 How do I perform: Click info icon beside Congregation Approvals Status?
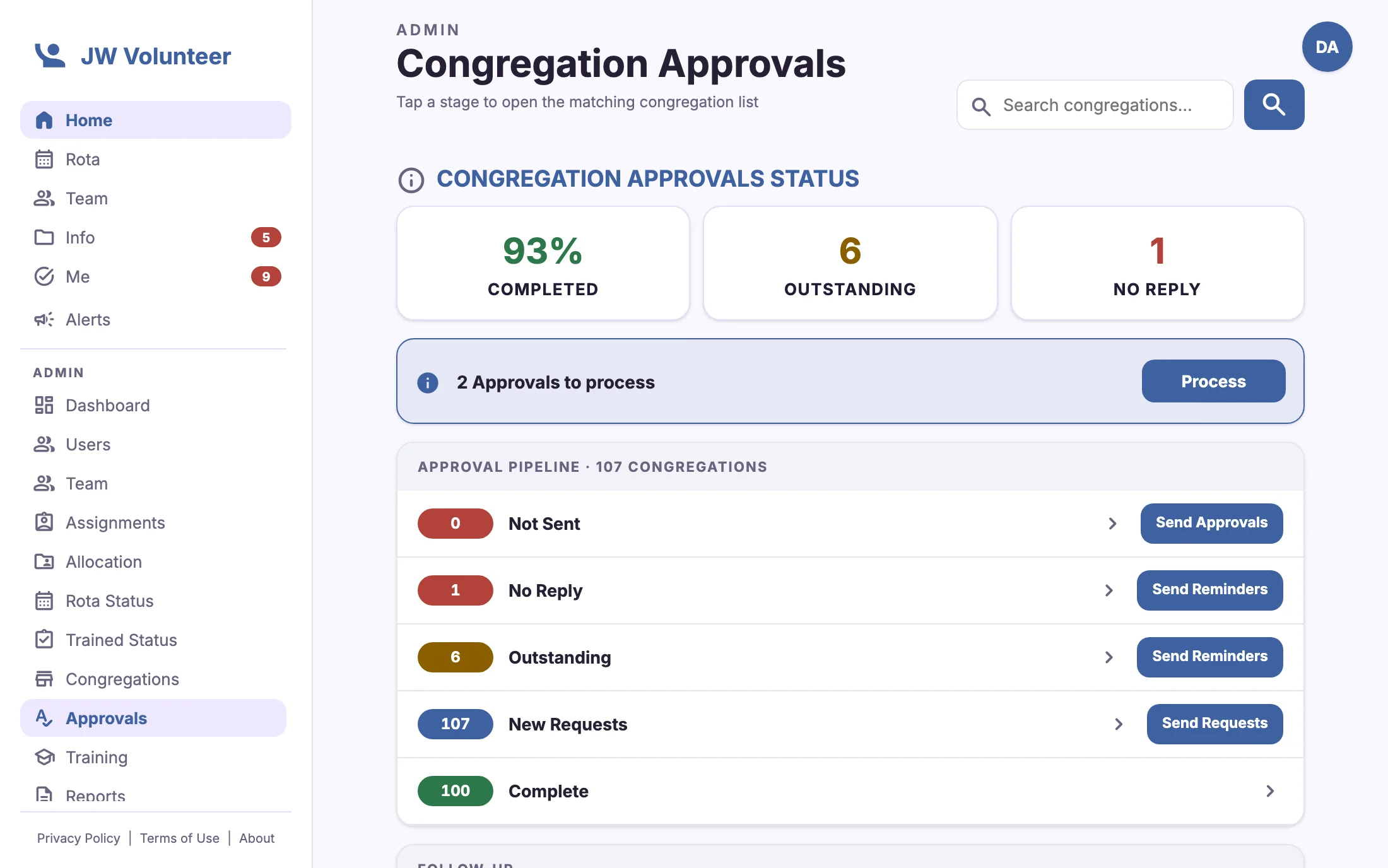(x=411, y=180)
